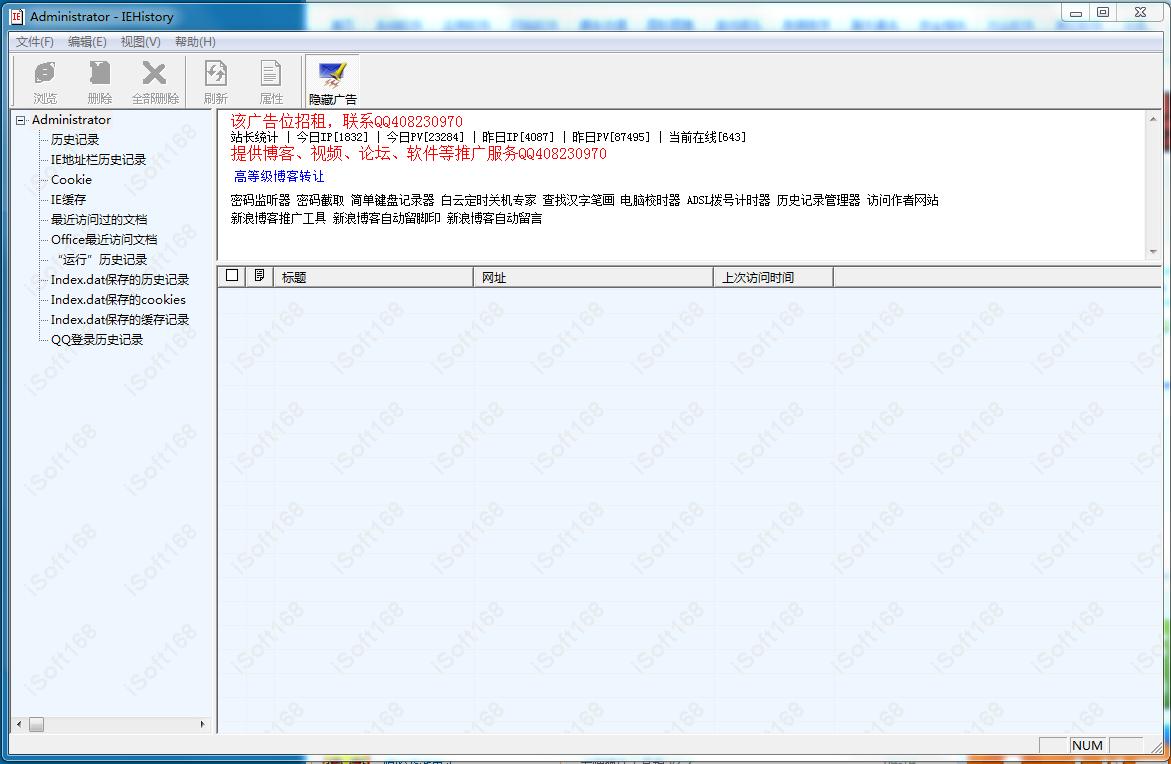Refresh the list using the 刷新 icon
1171x764 pixels.
tap(214, 80)
